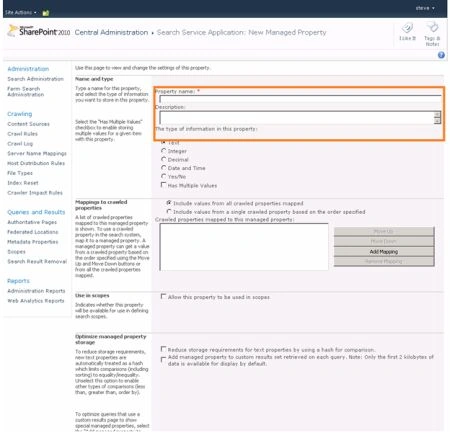Open Administration Reports link
Screen dimensions: 450x433
click(x=36, y=291)
